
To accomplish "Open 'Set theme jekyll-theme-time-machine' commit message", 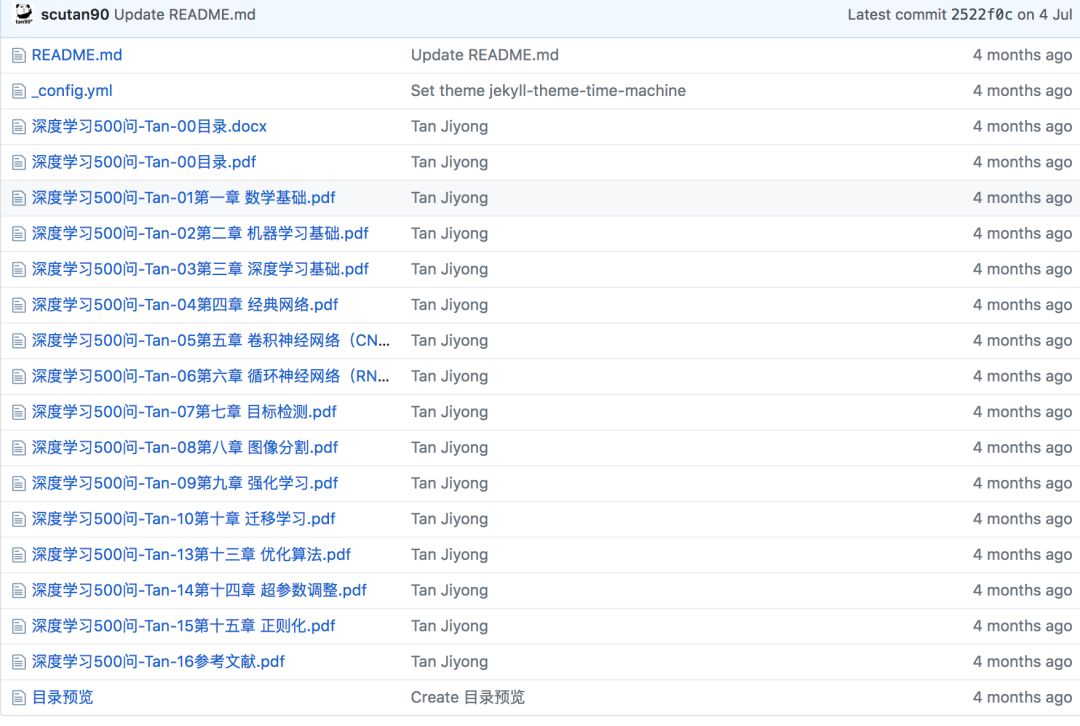I will (548, 91).
